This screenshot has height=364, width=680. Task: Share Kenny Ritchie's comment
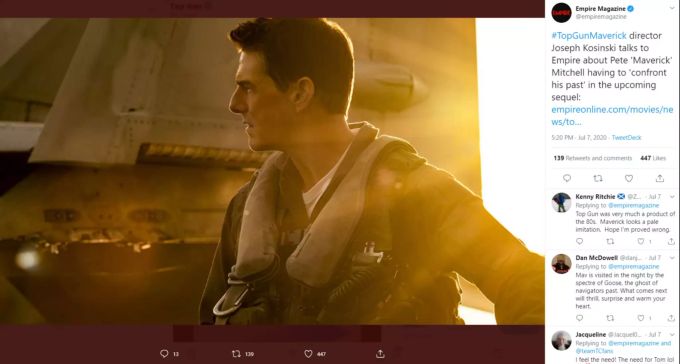tap(671, 241)
